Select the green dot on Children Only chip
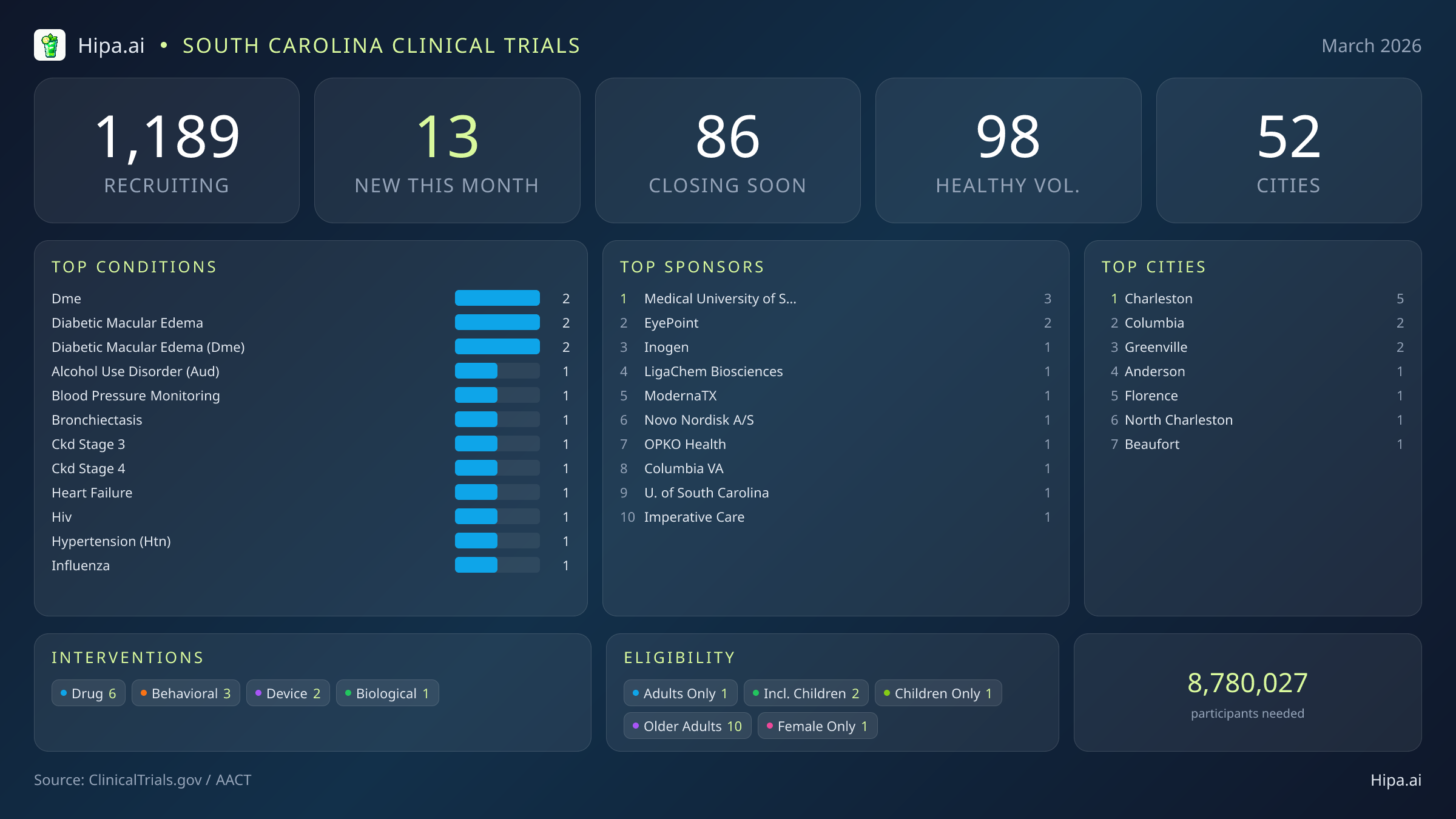Viewport: 1456px width, 819px height. click(x=886, y=692)
